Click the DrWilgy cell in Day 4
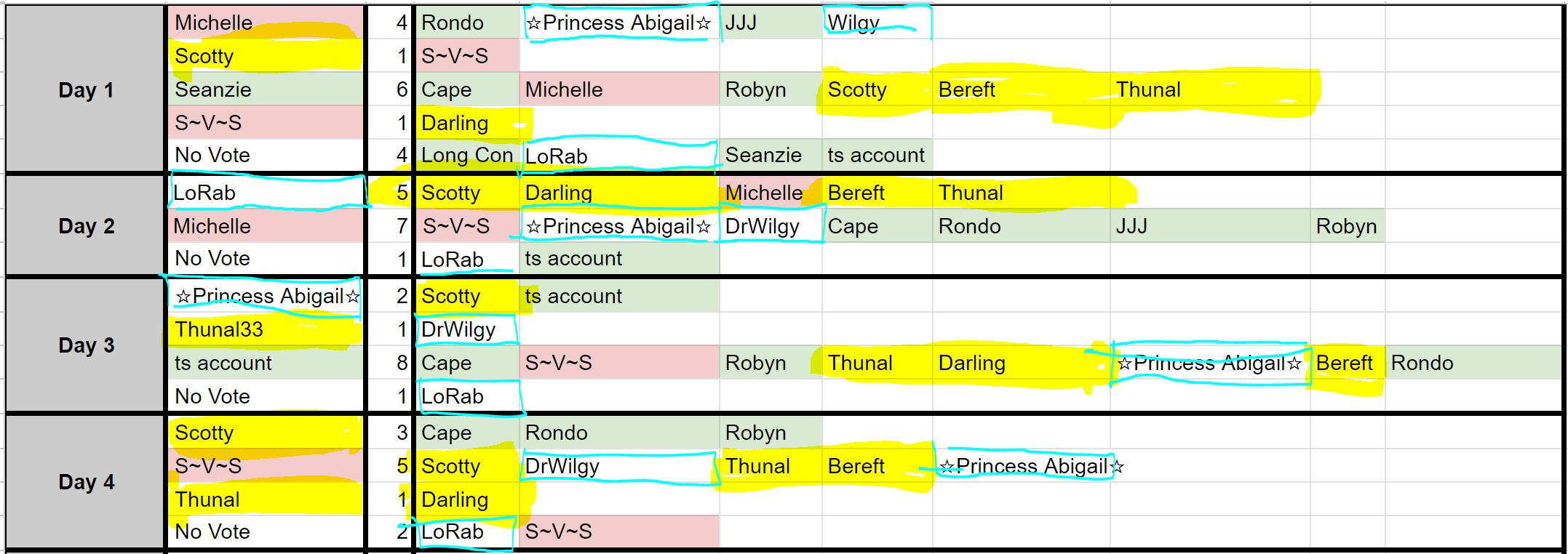Screen dimensions: 1568x554 [x=619, y=466]
